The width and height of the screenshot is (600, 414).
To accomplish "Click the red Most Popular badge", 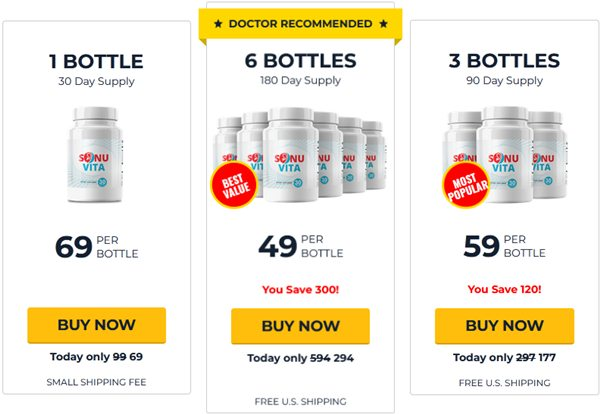I will pos(466,185).
